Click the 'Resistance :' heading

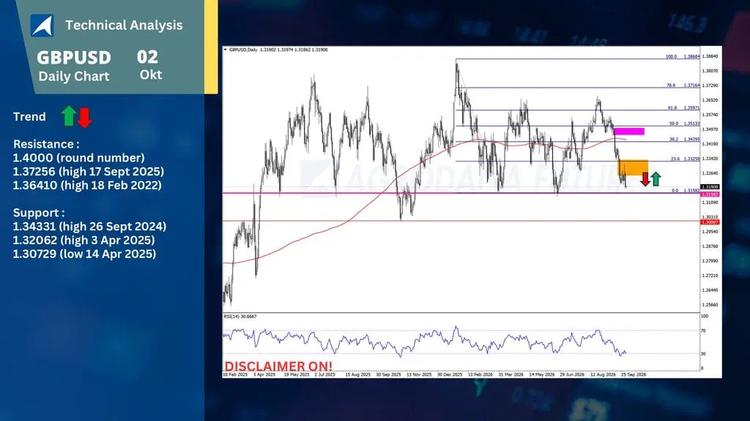point(46,144)
